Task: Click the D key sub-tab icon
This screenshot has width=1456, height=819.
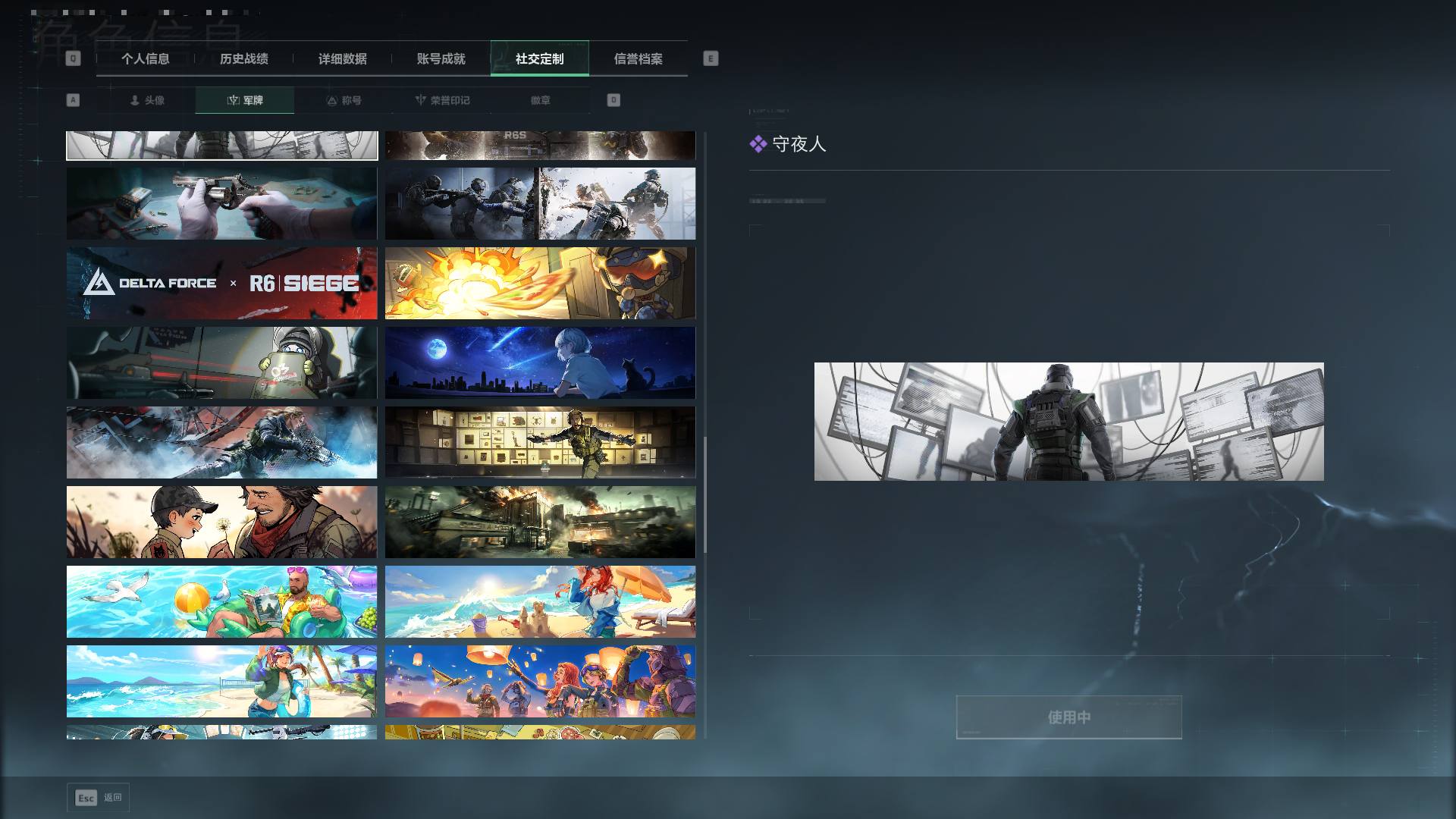Action: [613, 100]
